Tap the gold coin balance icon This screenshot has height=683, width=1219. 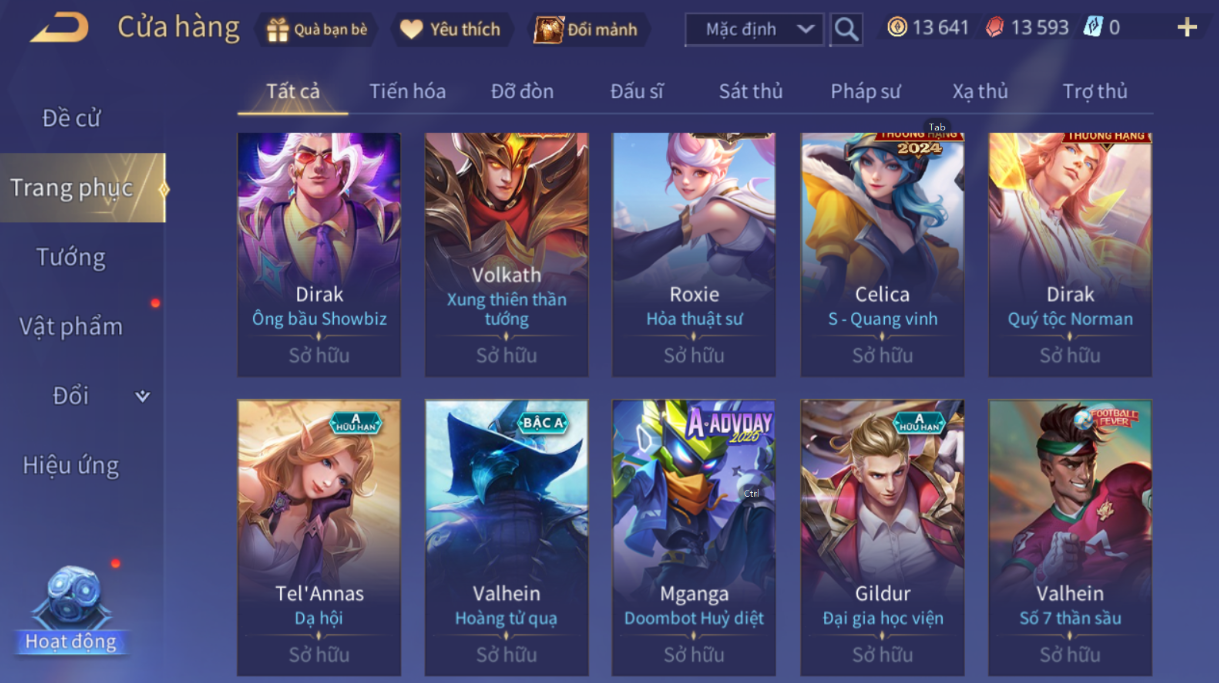point(897,28)
